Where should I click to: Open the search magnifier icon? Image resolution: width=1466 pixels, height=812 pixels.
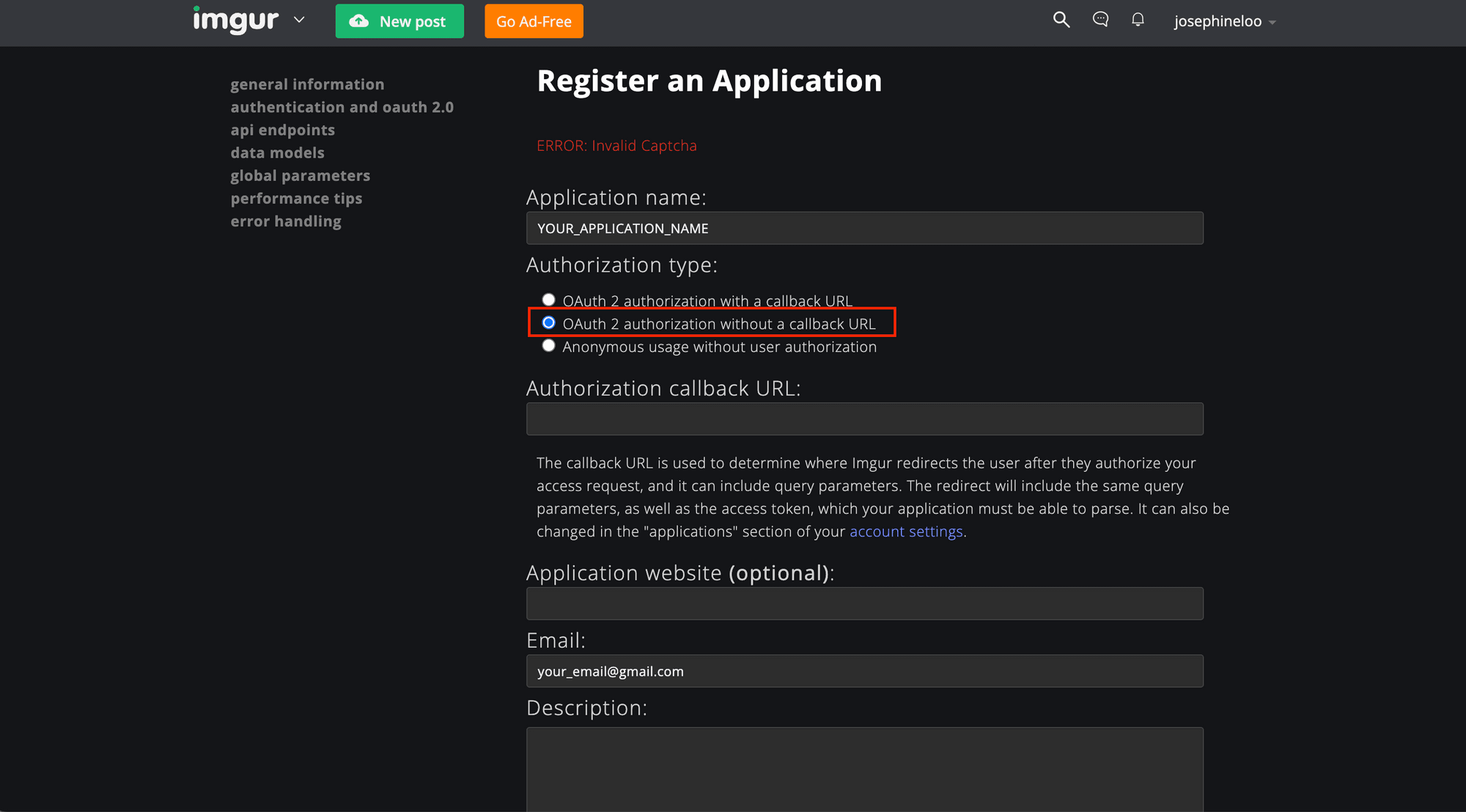(1061, 20)
